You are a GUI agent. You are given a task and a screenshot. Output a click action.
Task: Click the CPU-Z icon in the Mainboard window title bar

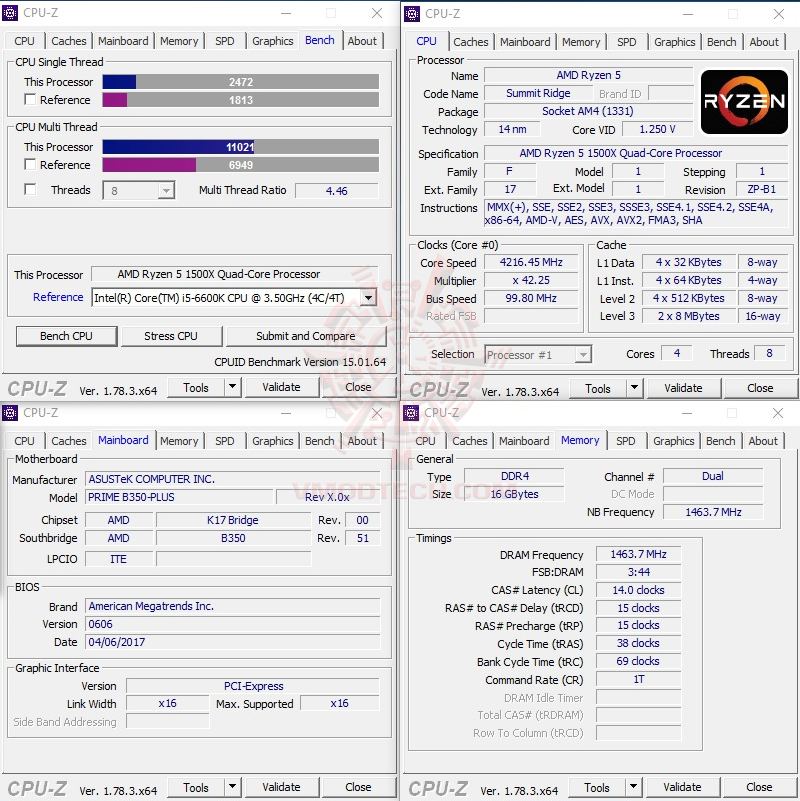point(12,413)
